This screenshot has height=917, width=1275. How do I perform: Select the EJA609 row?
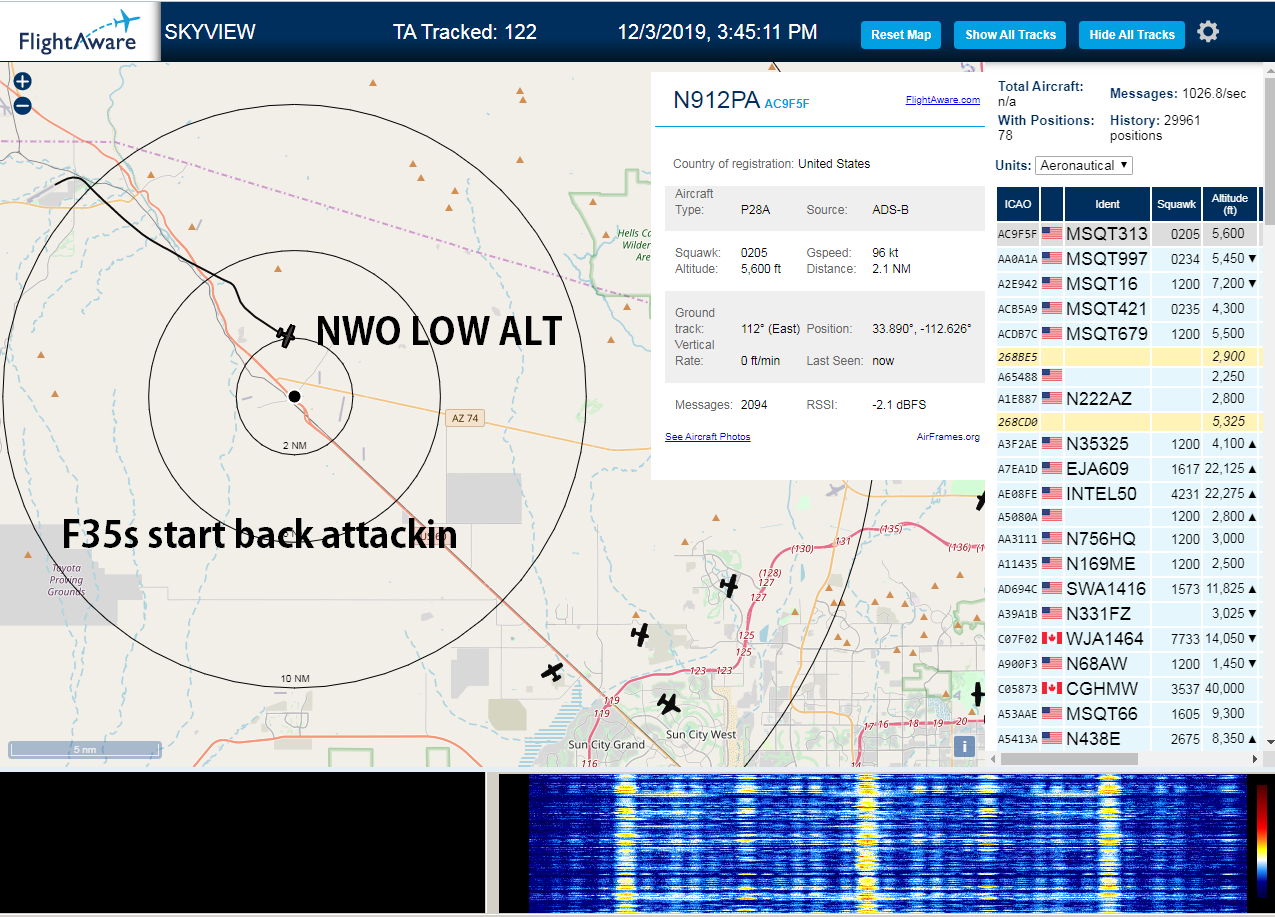(x=1128, y=468)
